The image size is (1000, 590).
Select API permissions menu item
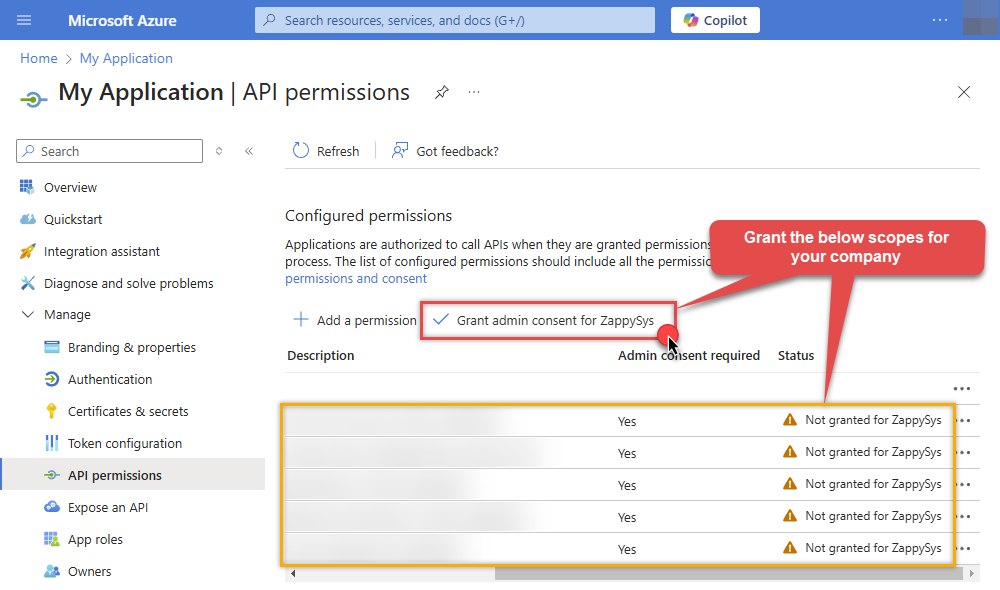pos(133,475)
